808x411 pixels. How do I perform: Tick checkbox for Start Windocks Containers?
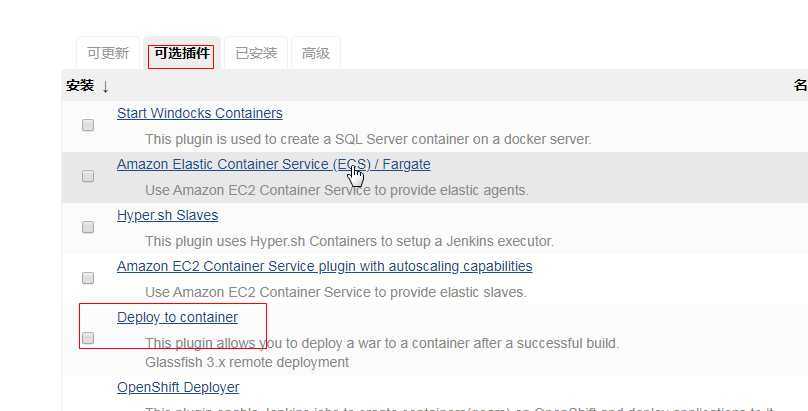tap(88, 125)
